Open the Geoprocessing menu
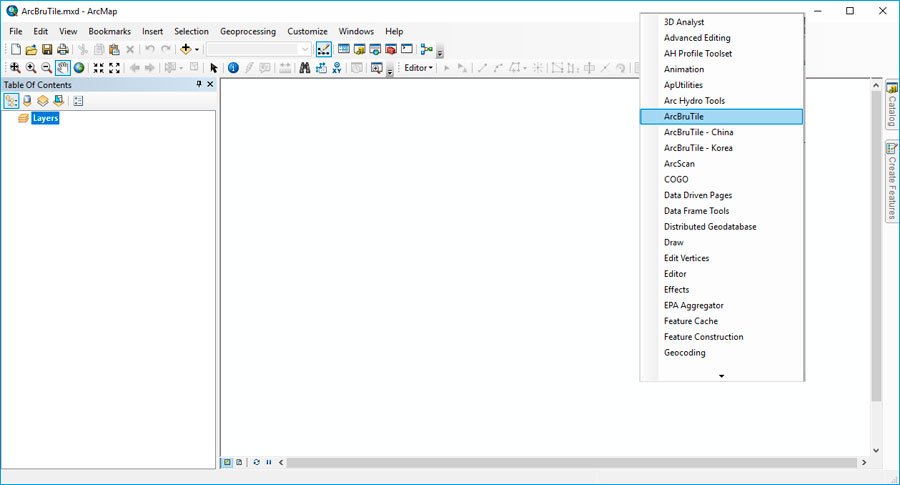900x485 pixels. 248,32
